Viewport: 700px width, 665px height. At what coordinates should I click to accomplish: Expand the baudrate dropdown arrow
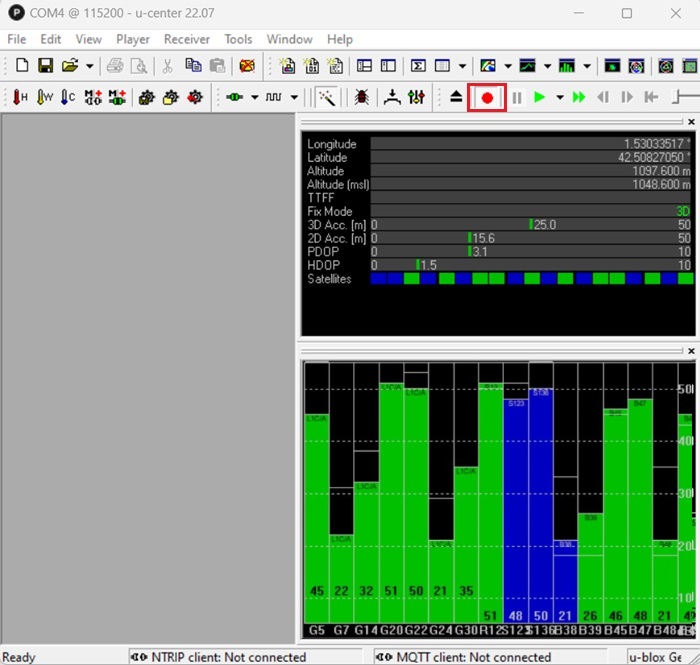point(293,97)
